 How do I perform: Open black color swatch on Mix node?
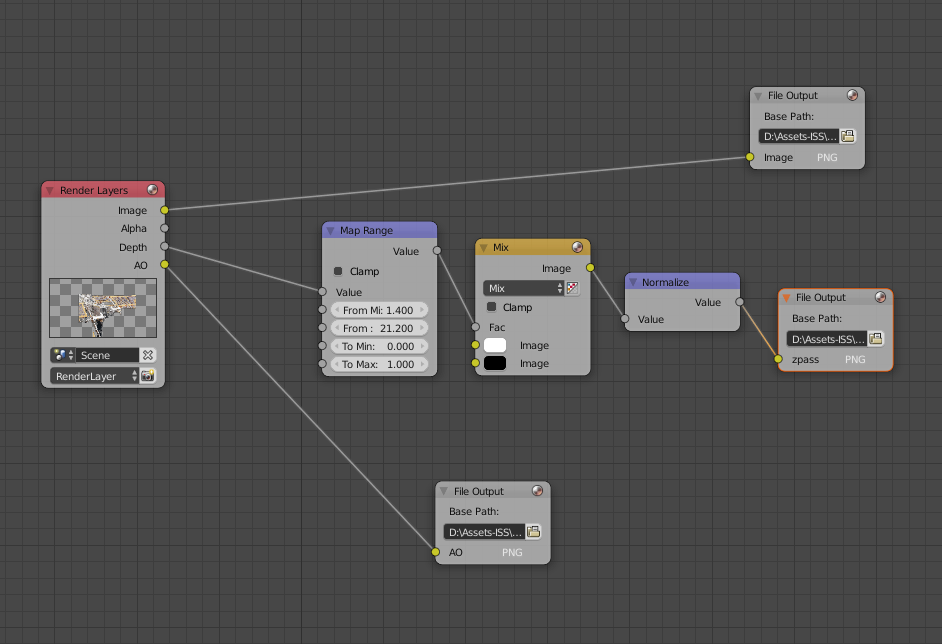[495, 363]
